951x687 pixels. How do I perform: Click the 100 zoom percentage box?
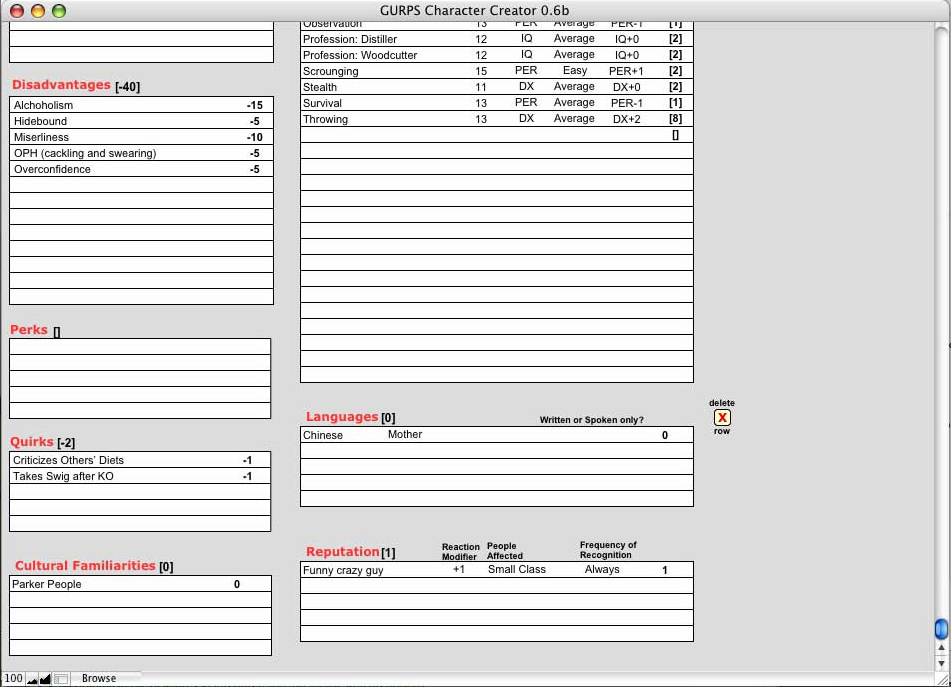point(13,679)
